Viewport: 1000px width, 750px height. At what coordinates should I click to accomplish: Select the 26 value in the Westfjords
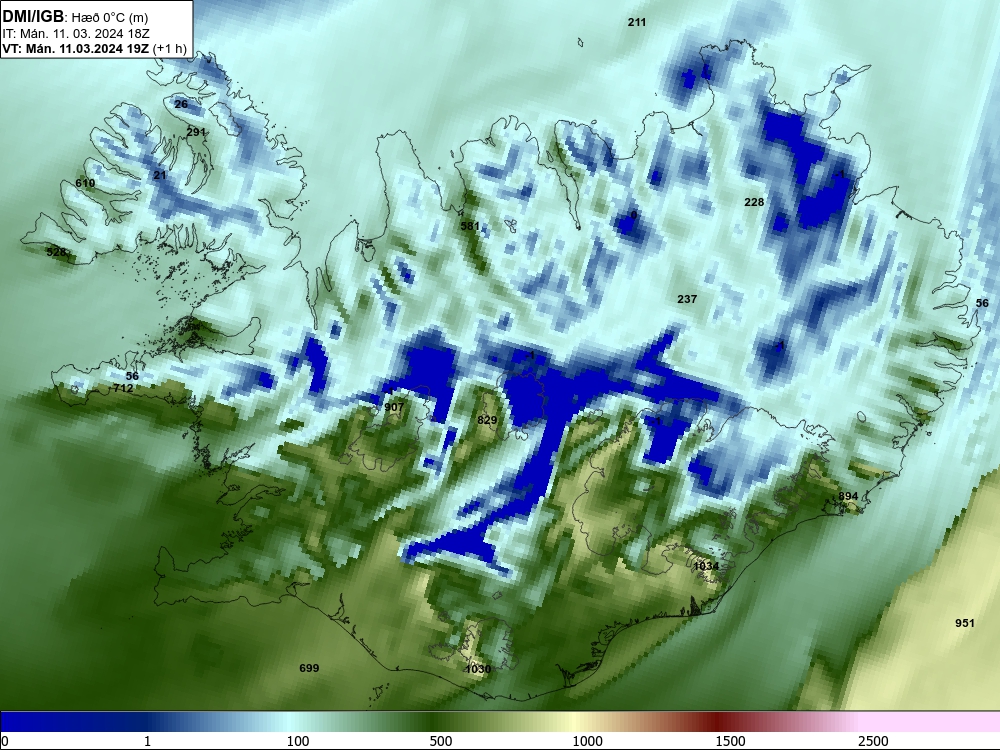pyautogui.click(x=181, y=105)
